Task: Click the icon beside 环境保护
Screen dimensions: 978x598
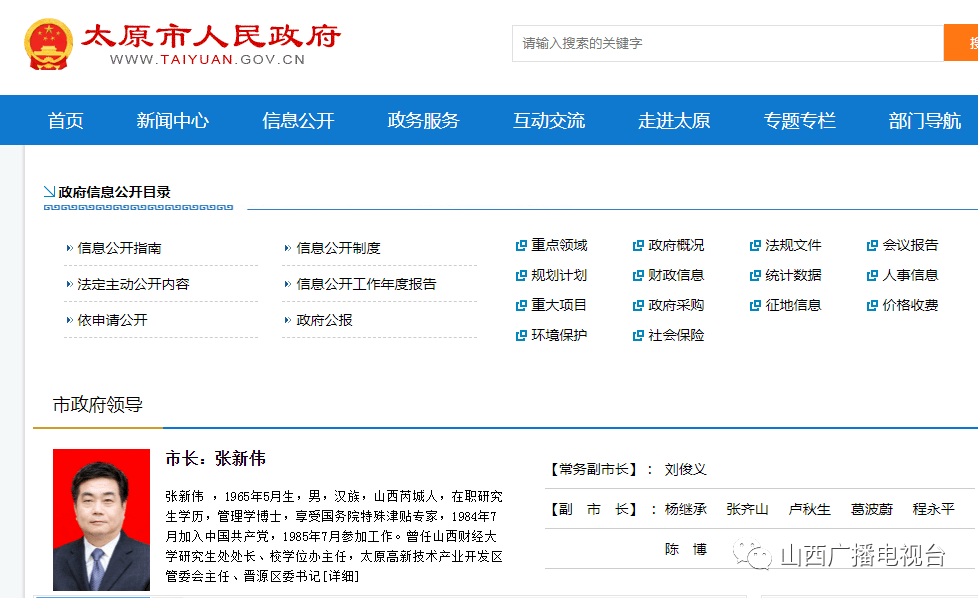Action: (521, 335)
